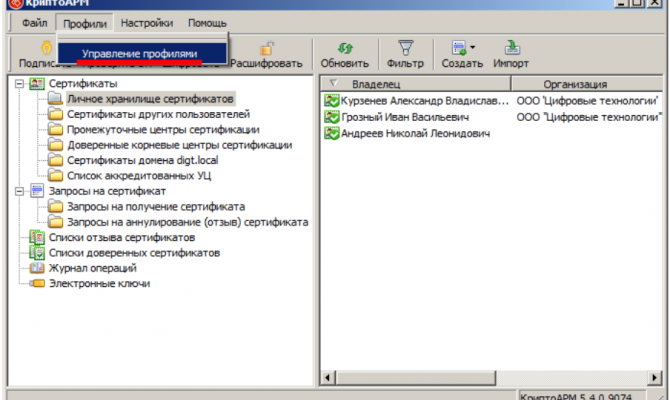Viewport: 670px width, 400px height.
Task: Open Списки доверенных сертификатов label
Action: (x=134, y=253)
